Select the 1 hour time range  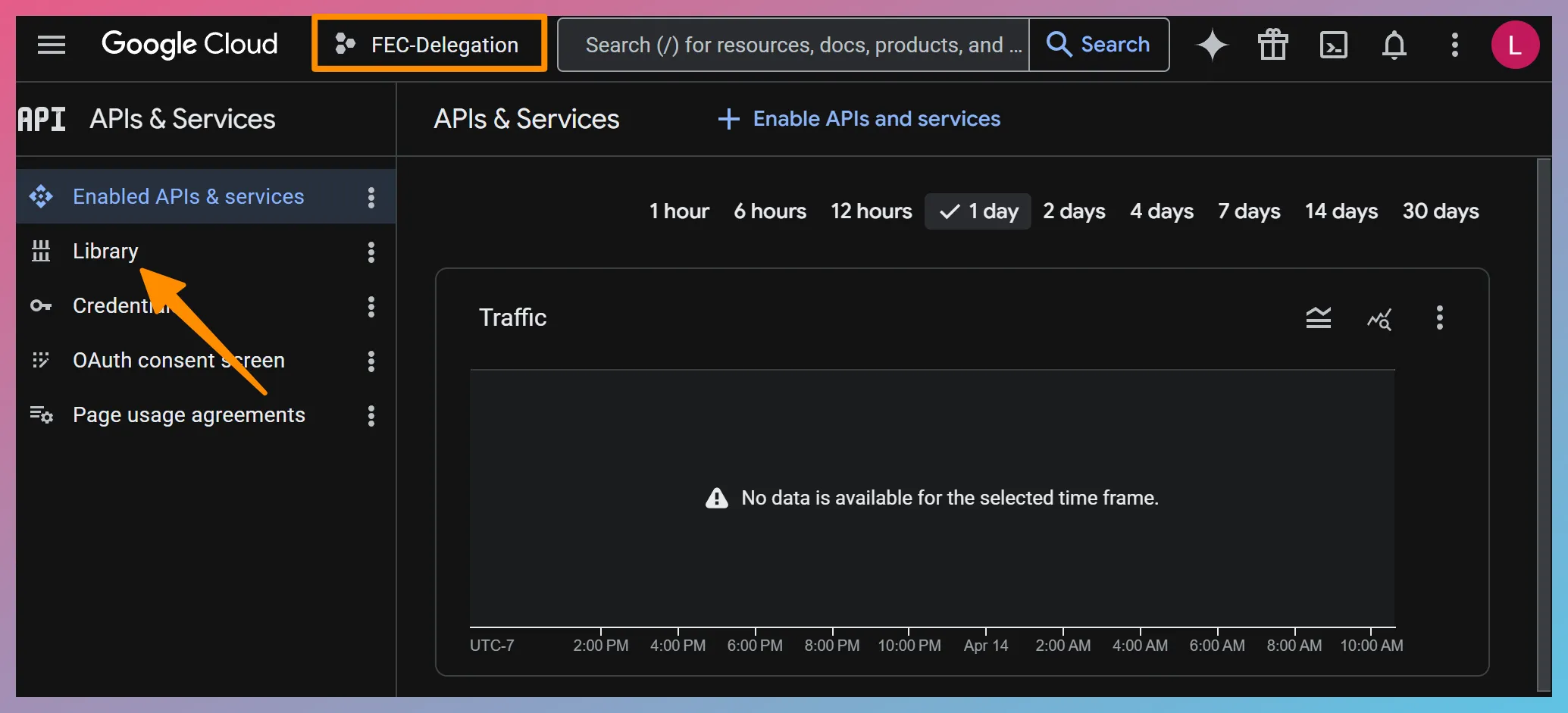click(x=678, y=211)
